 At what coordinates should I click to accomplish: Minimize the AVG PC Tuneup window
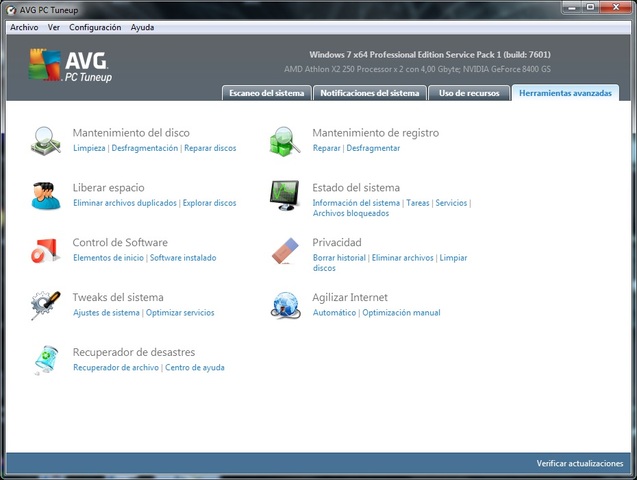pos(572,7)
